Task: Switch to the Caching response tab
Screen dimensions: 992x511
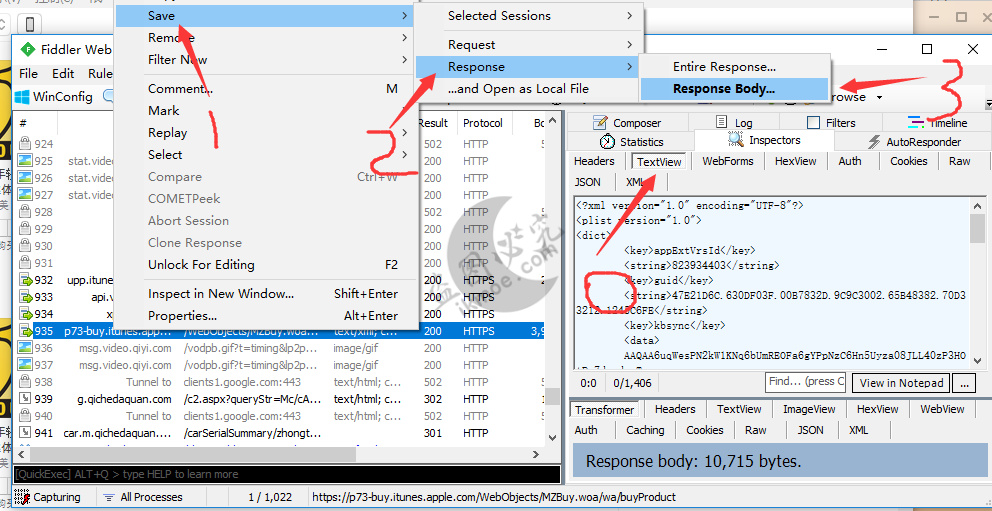Action: [x=645, y=430]
